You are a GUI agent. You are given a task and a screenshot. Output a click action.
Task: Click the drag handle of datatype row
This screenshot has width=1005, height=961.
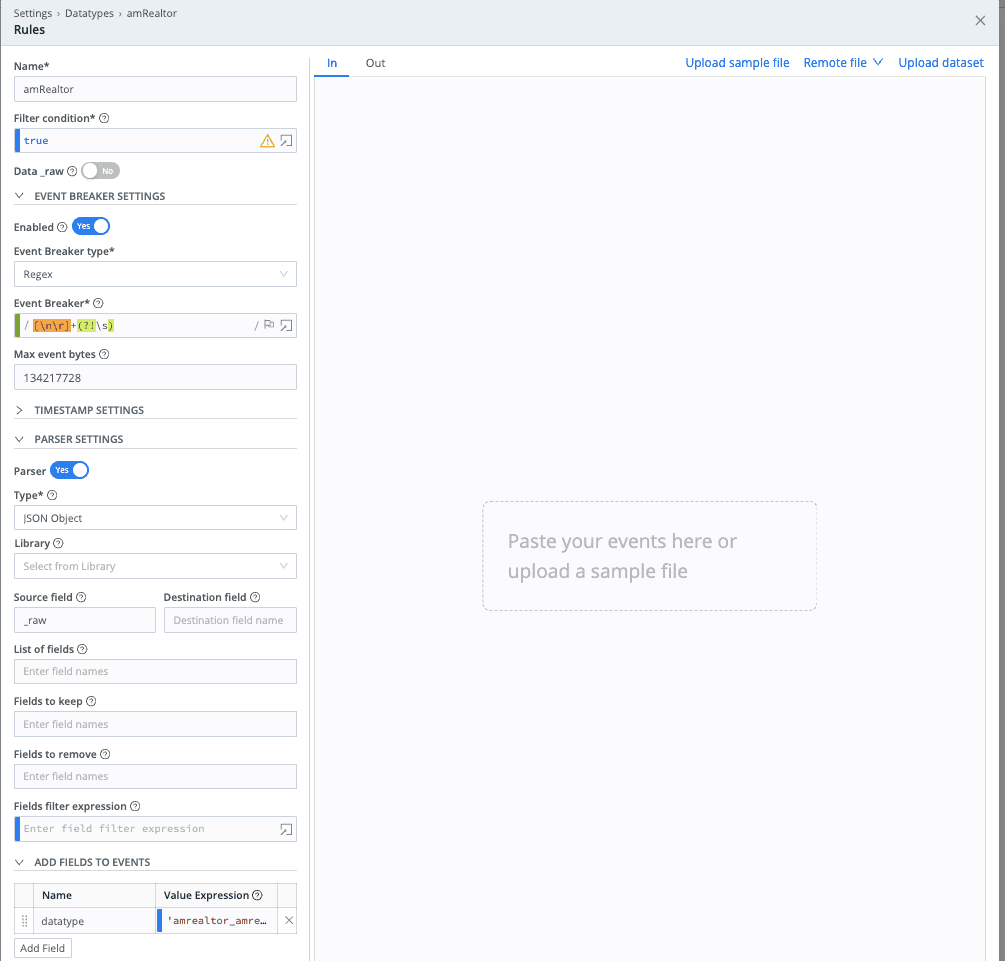click(x=25, y=921)
